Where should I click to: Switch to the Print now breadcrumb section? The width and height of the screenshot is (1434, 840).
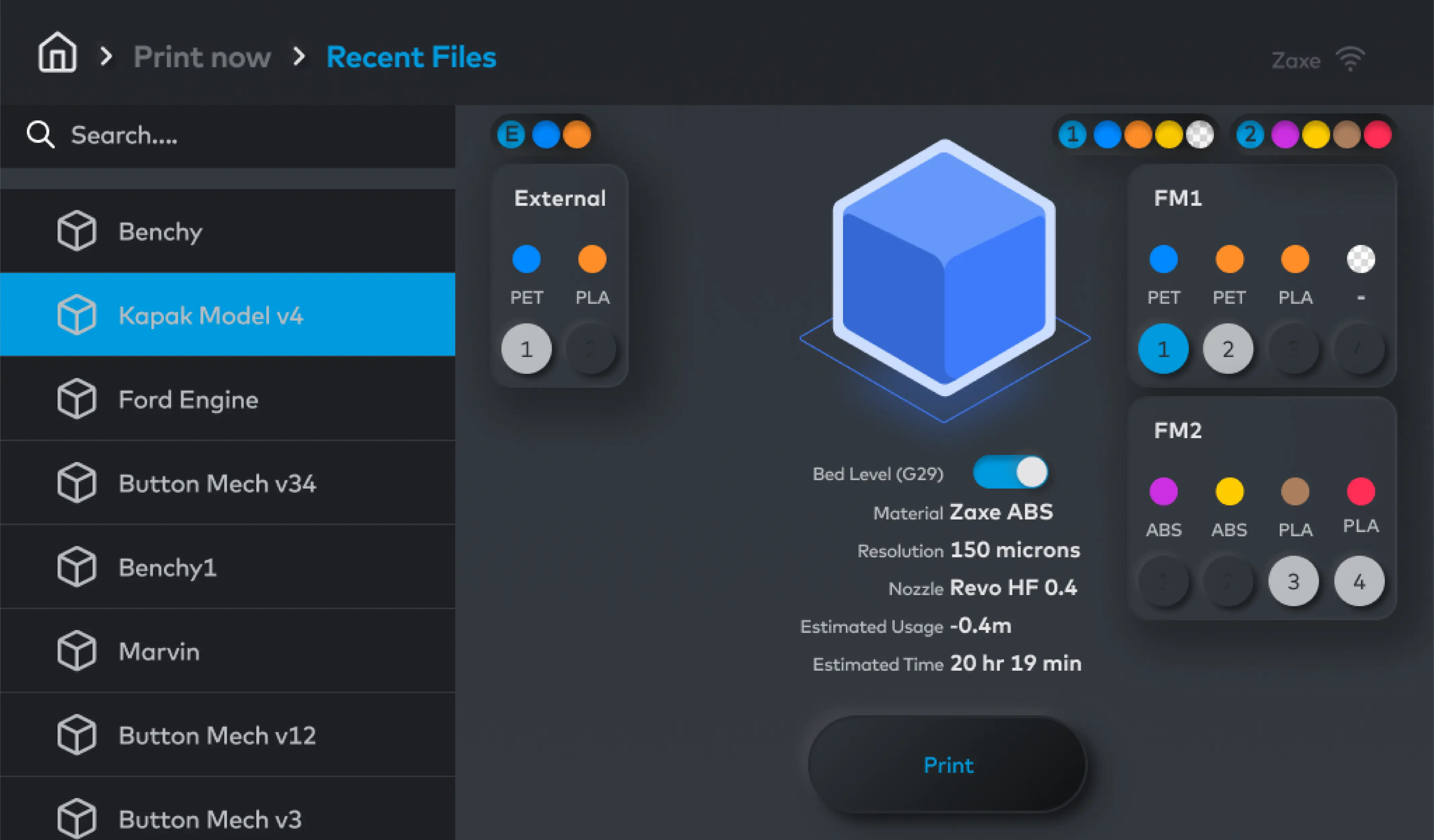click(x=203, y=56)
